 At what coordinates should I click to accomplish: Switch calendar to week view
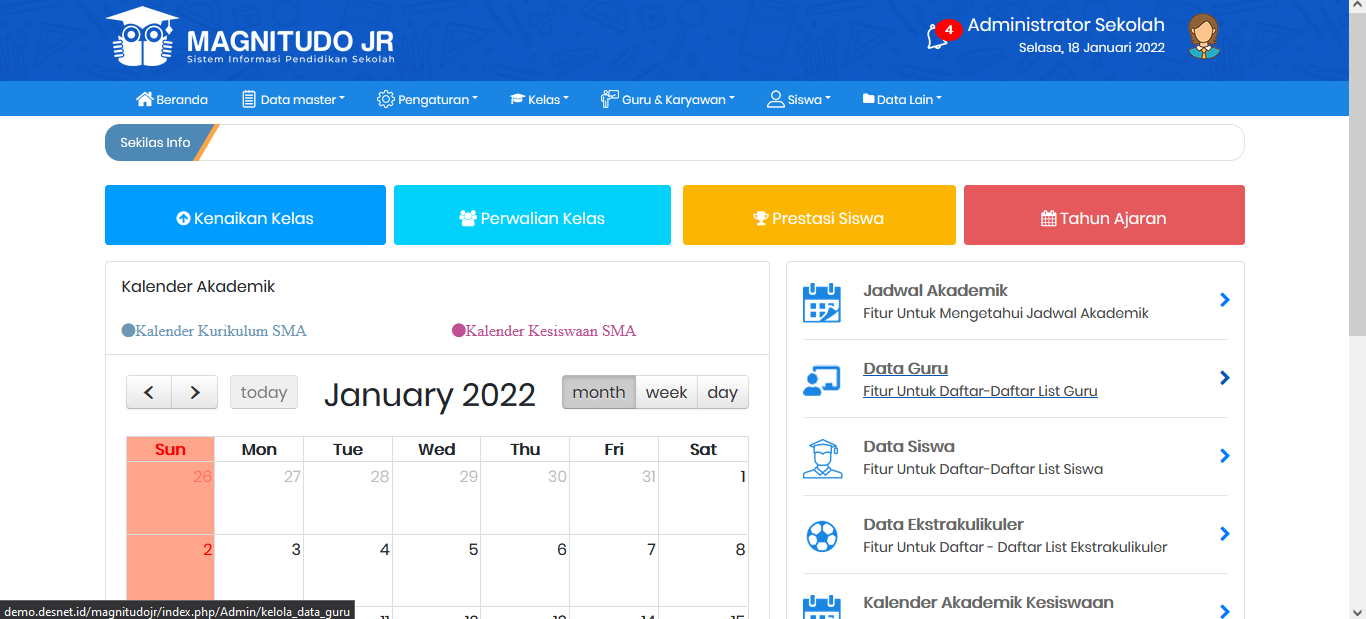(666, 392)
